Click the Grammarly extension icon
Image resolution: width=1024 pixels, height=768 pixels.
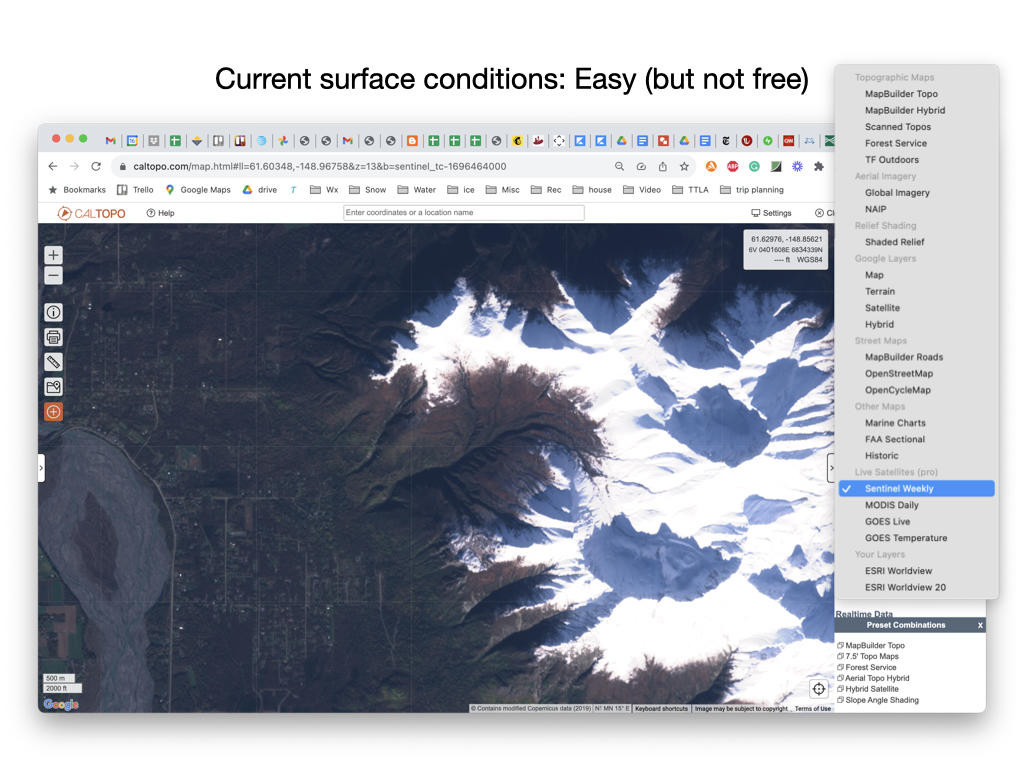[x=754, y=167]
